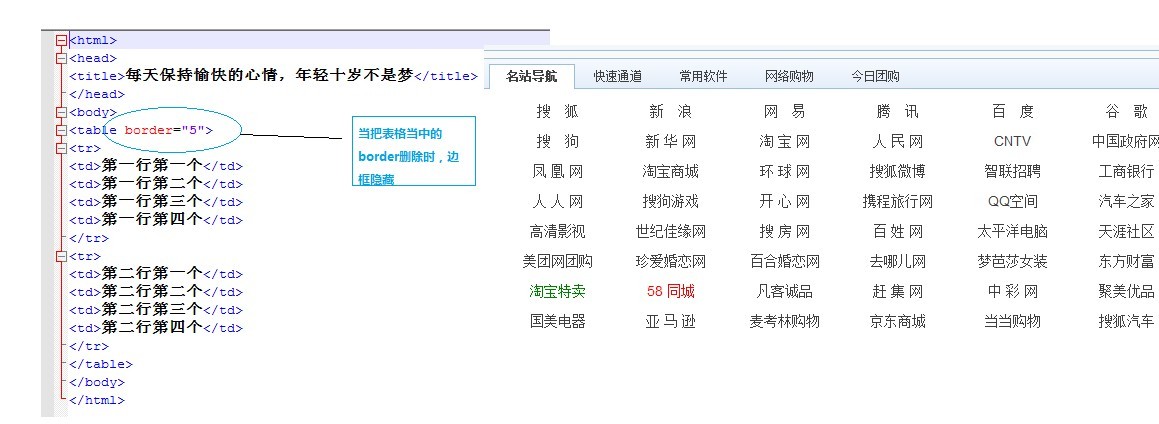Go to the 百度 link
The width and height of the screenshot is (1159, 424).
point(1012,112)
